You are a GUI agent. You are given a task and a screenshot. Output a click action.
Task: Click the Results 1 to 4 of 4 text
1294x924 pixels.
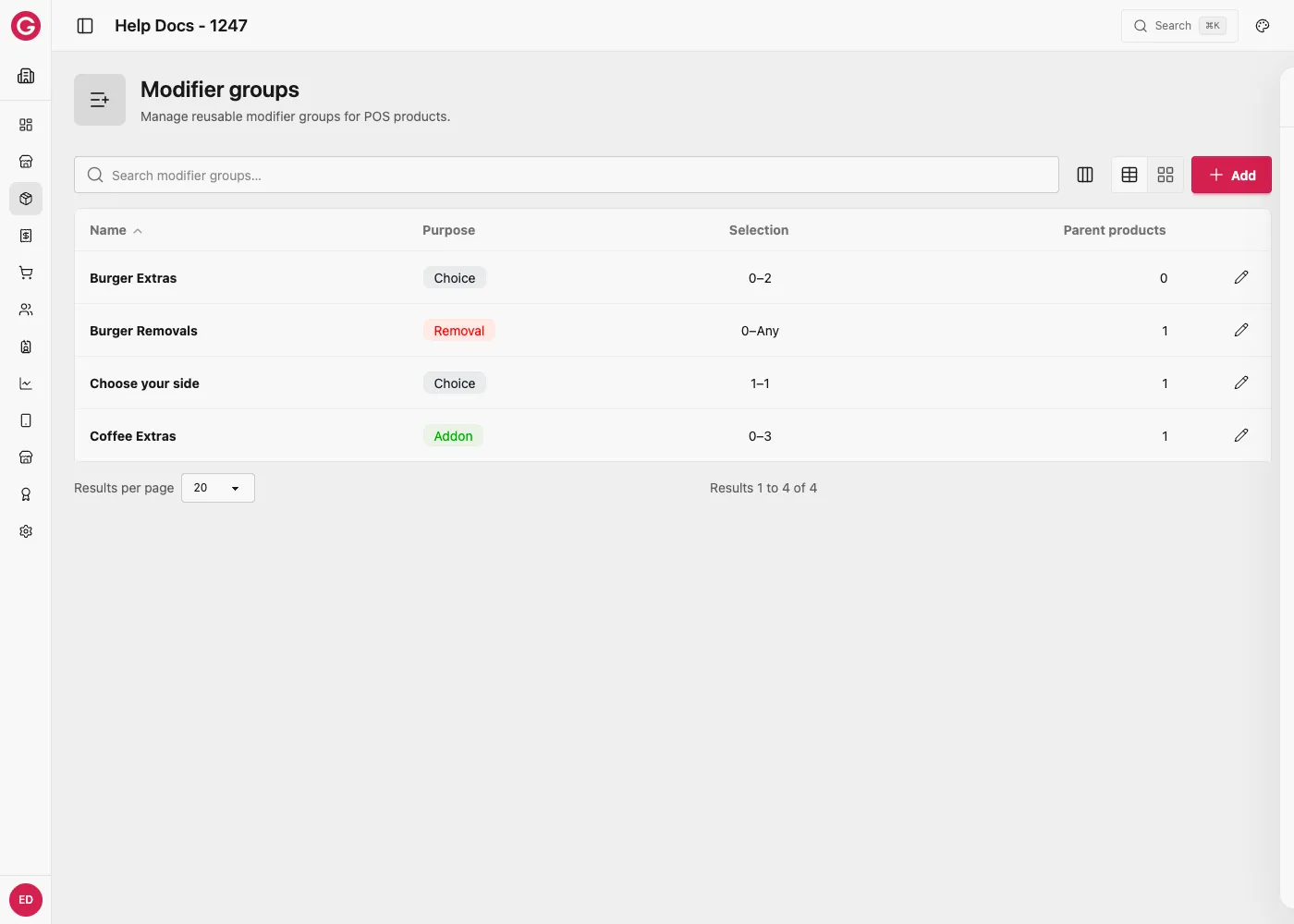[x=763, y=488]
